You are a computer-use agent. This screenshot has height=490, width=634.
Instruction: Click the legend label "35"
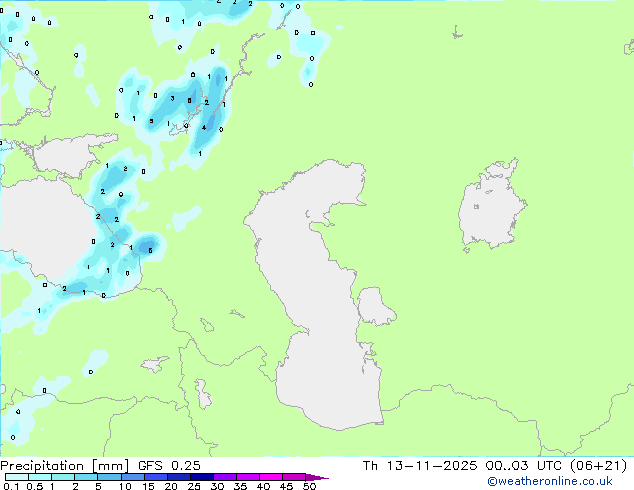click(241, 486)
